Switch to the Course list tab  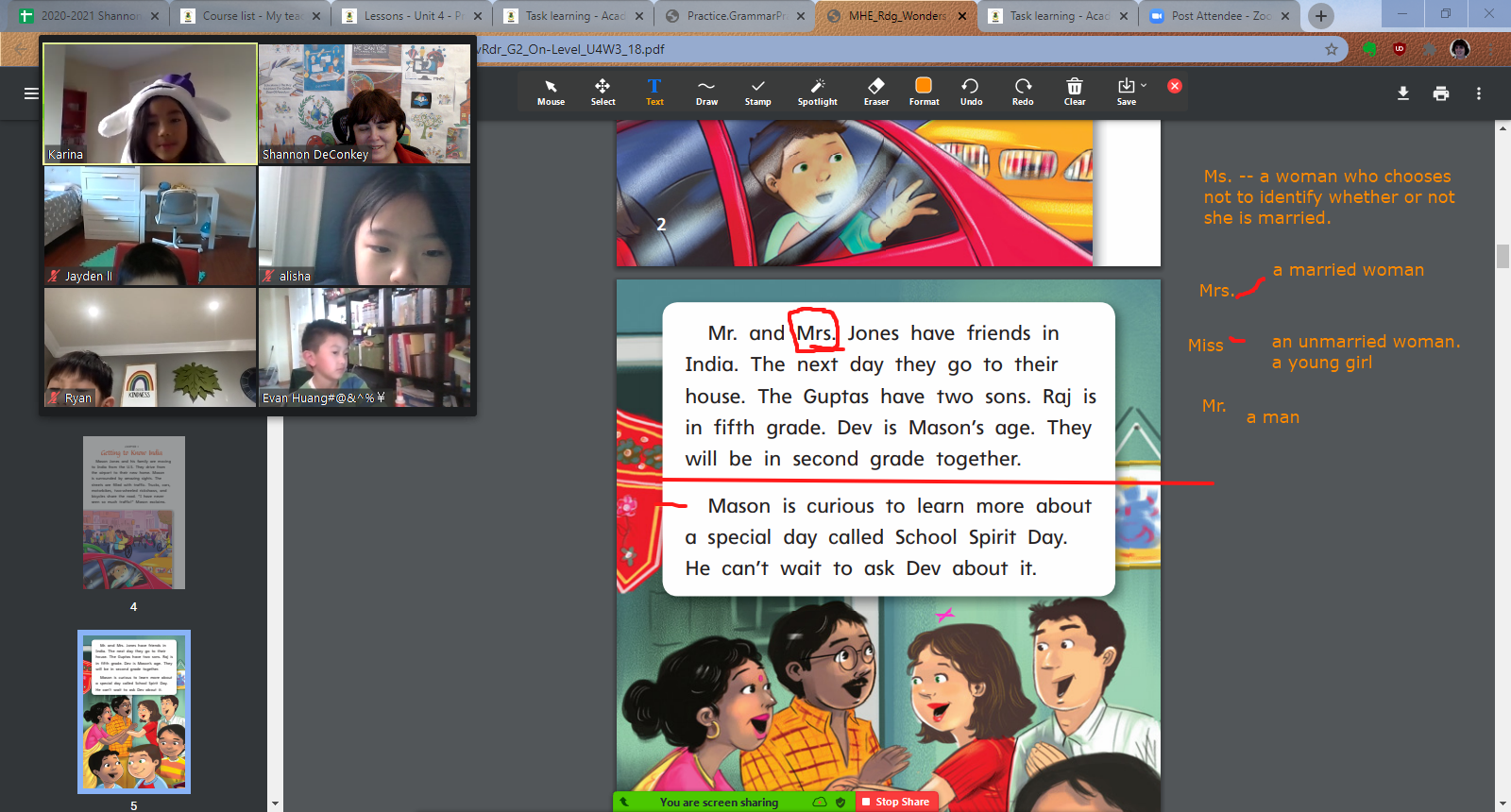point(249,16)
